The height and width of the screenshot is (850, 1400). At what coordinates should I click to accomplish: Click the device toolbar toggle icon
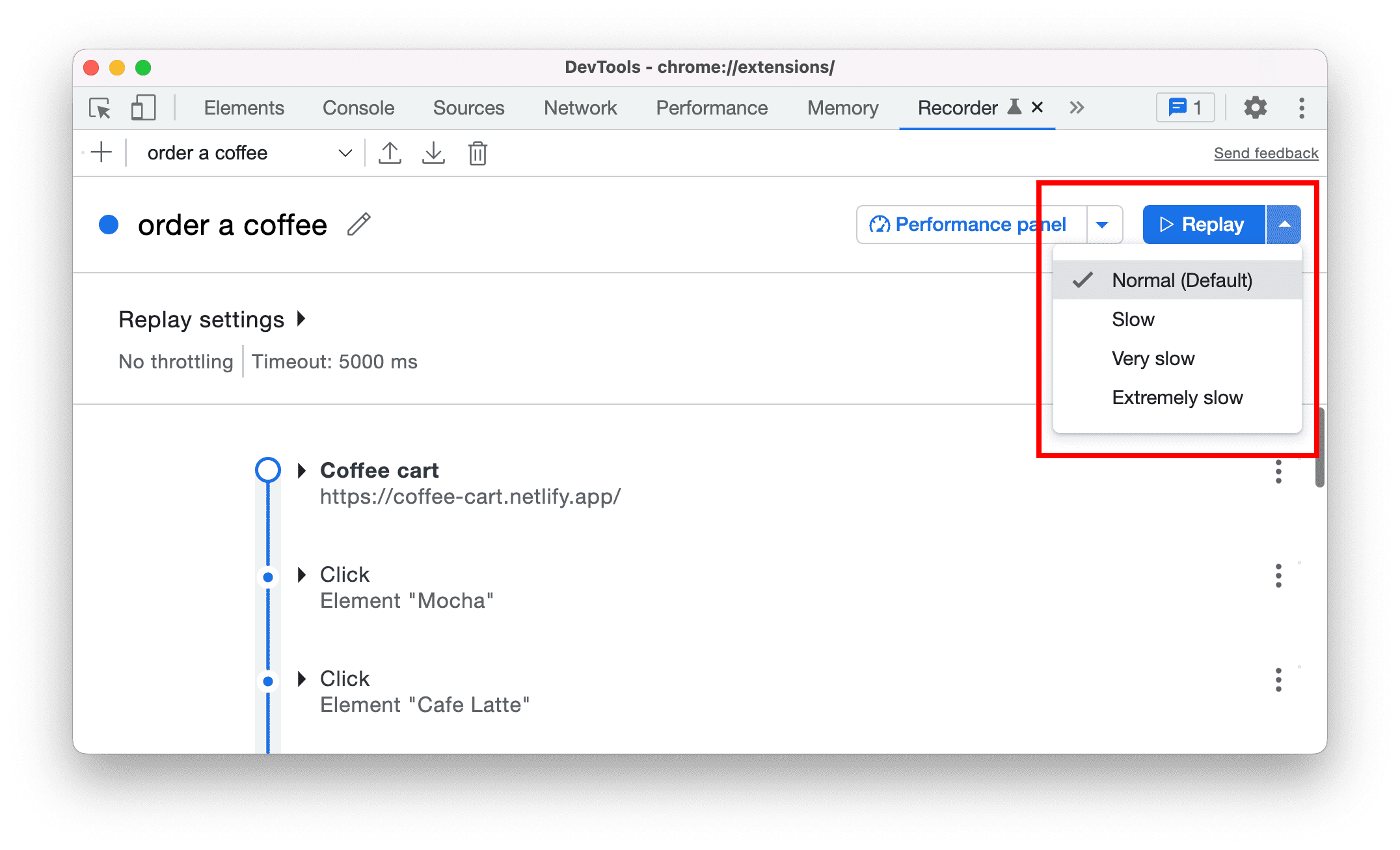140,108
